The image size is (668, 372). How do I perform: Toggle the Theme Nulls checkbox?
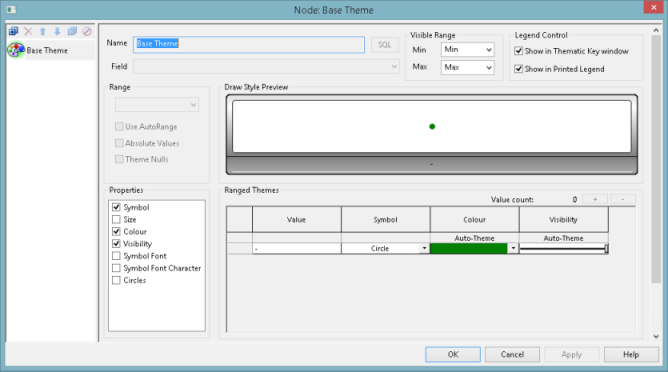pyautogui.click(x=119, y=159)
